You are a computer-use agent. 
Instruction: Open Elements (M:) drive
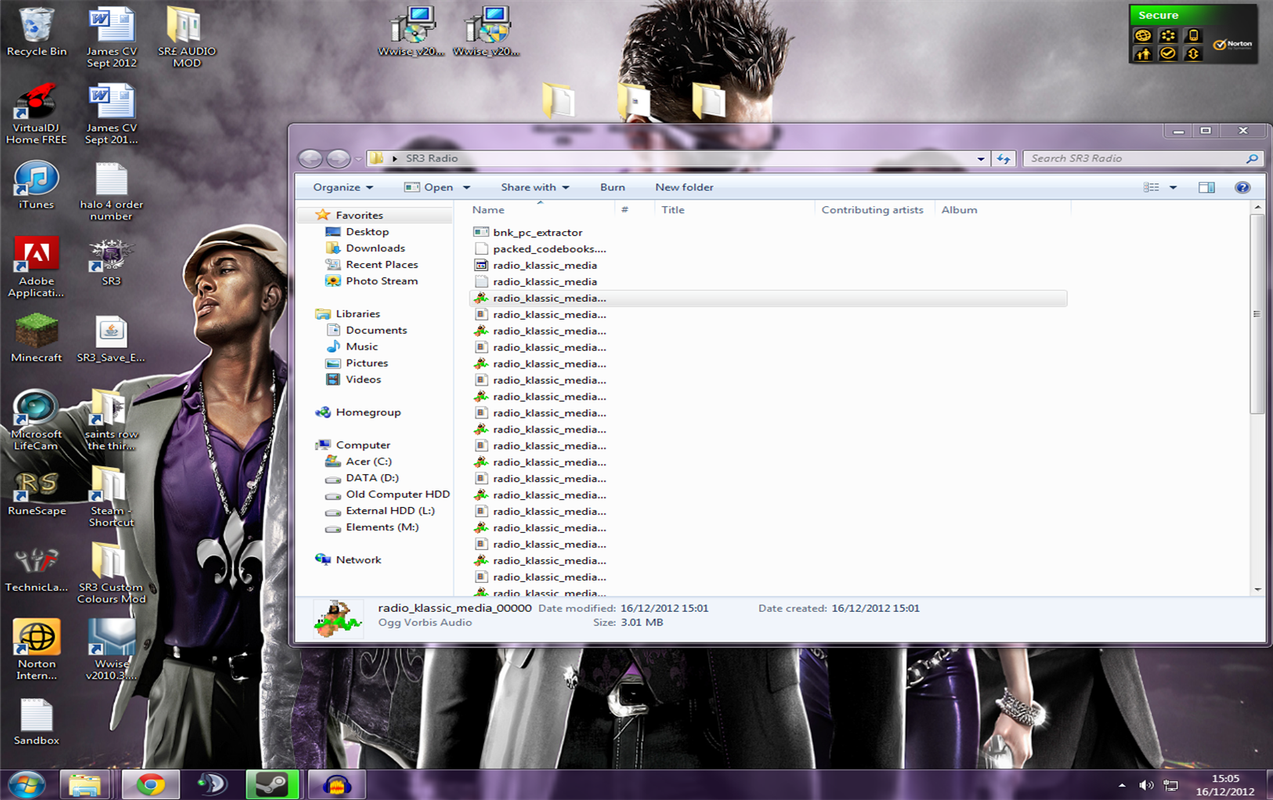click(x=382, y=527)
